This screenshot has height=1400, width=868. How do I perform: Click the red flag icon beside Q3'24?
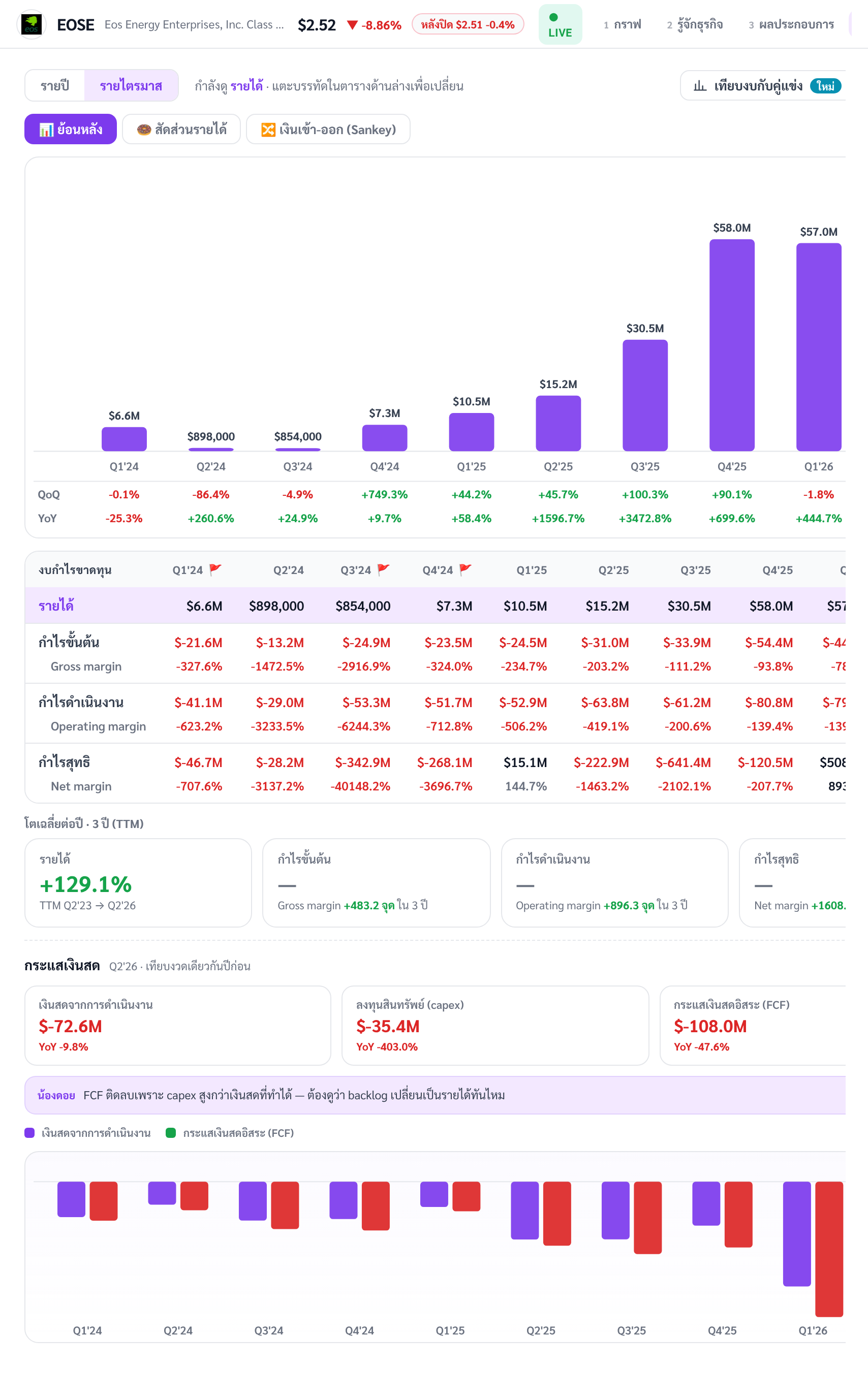(x=384, y=569)
